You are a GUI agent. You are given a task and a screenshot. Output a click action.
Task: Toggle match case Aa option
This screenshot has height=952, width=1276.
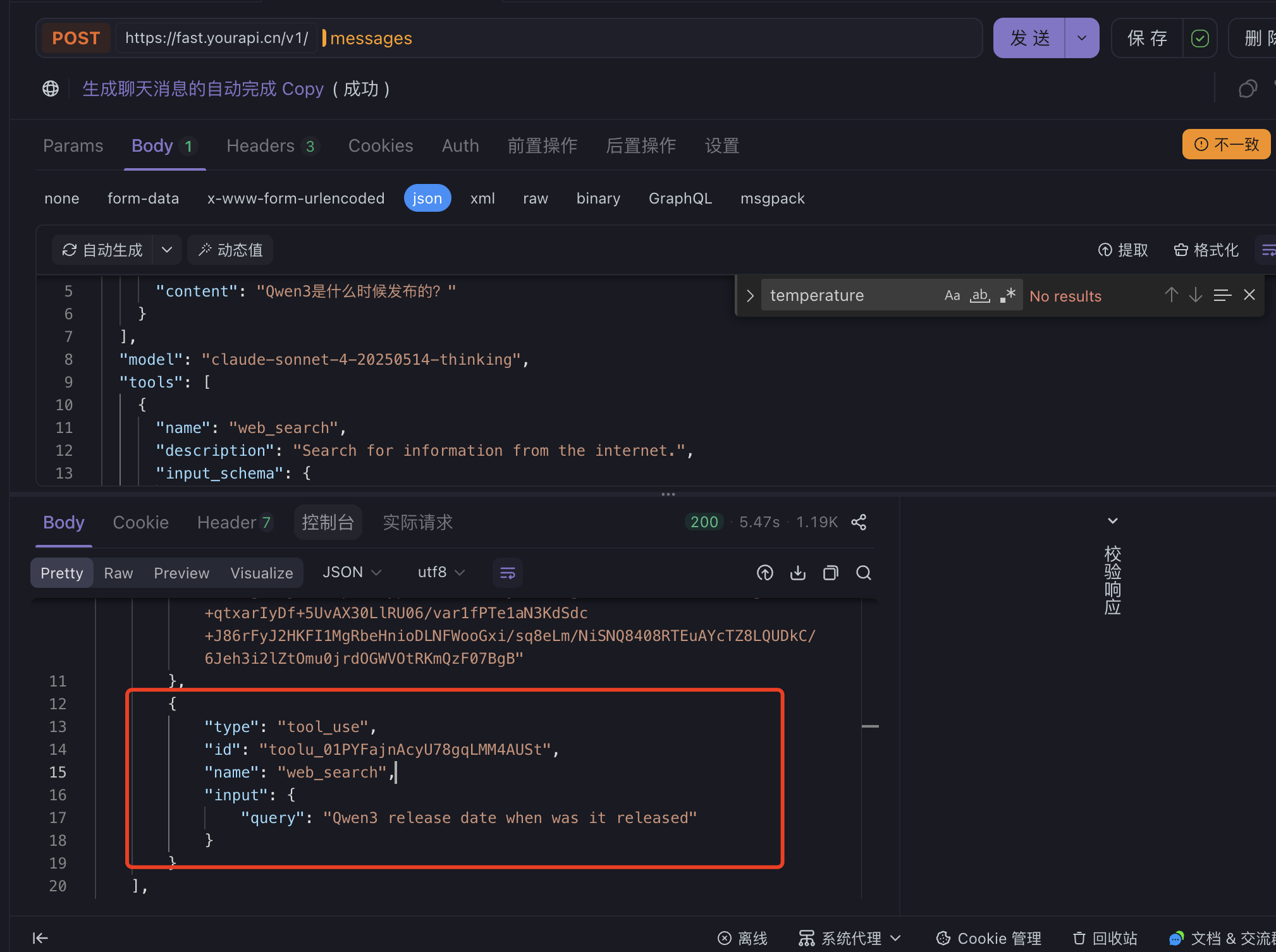(x=952, y=296)
